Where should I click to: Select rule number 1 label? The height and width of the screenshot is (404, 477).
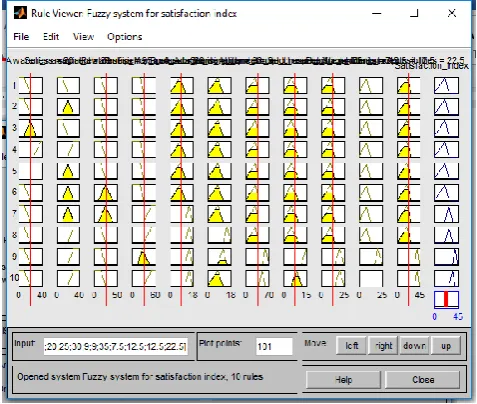pyautogui.click(x=14, y=86)
